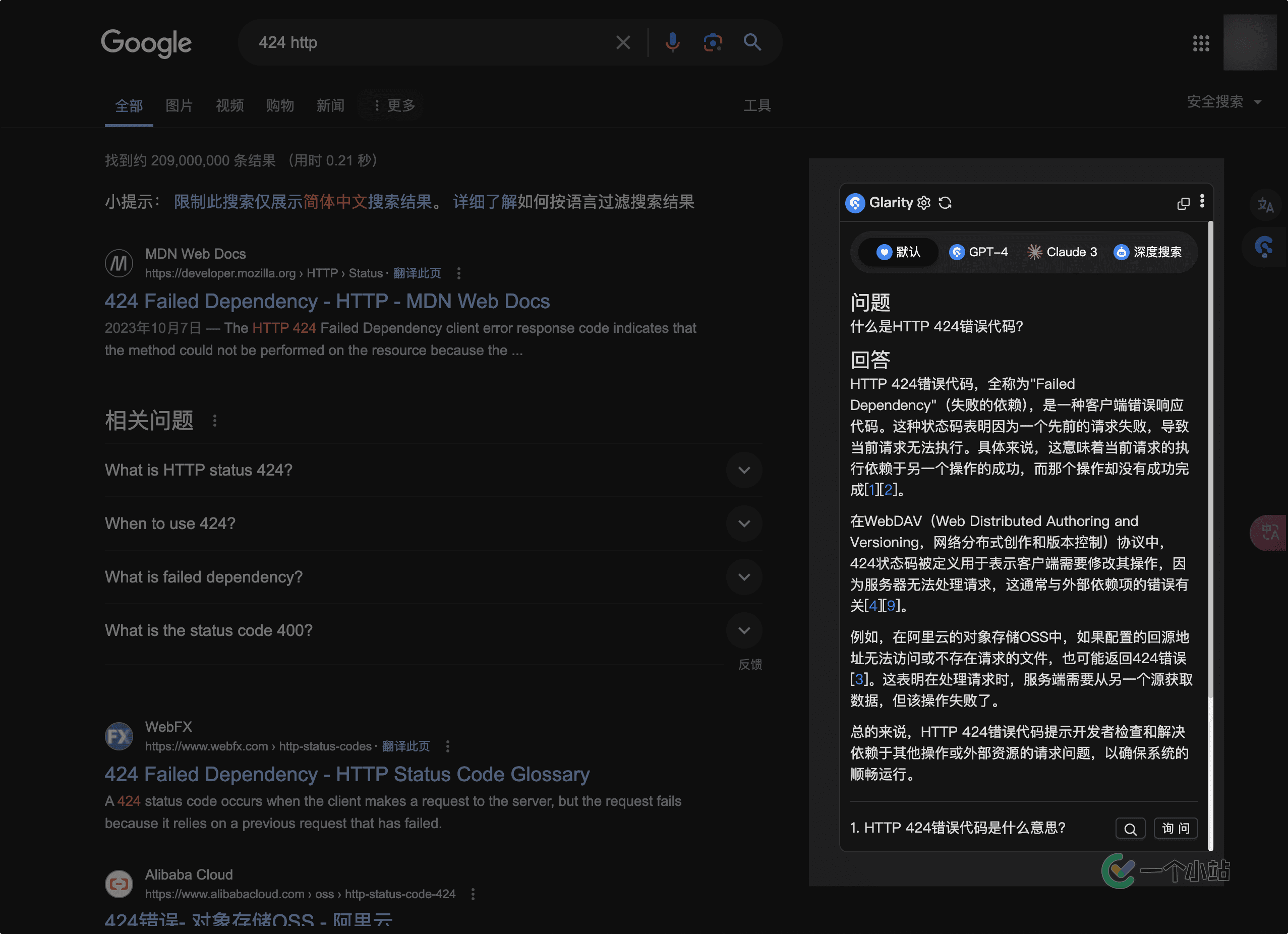Switch to the 图片 results tab
This screenshot has height=934, width=1288.
[x=179, y=105]
